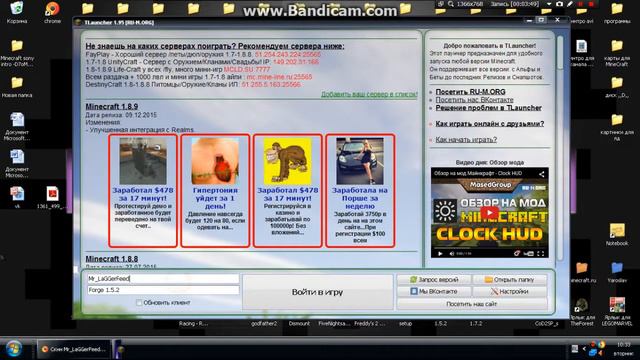640x360 pixels.
Task: Click the share icon on the video
Action: pos(542,174)
